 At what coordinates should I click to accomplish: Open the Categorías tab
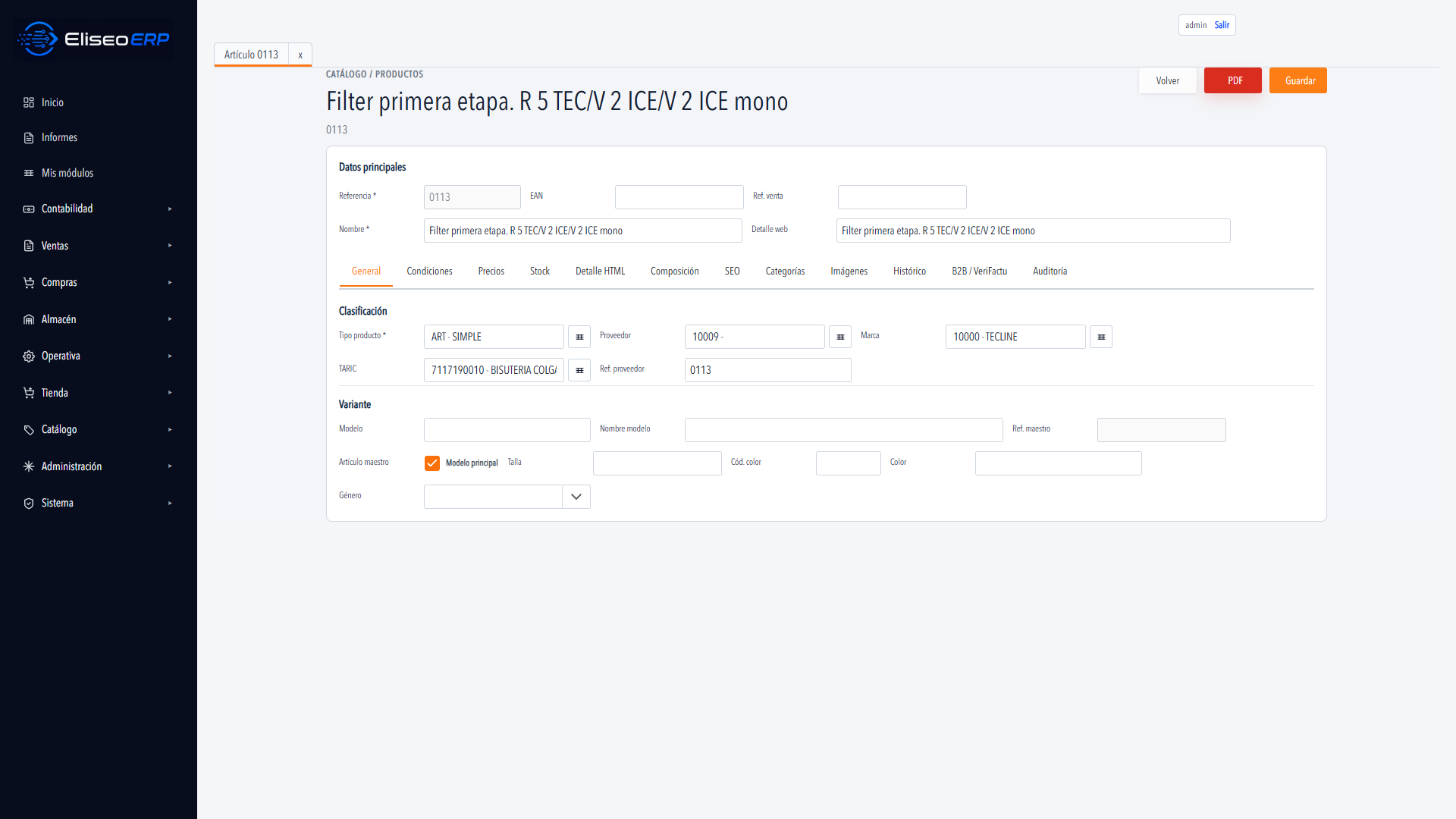pos(785,271)
